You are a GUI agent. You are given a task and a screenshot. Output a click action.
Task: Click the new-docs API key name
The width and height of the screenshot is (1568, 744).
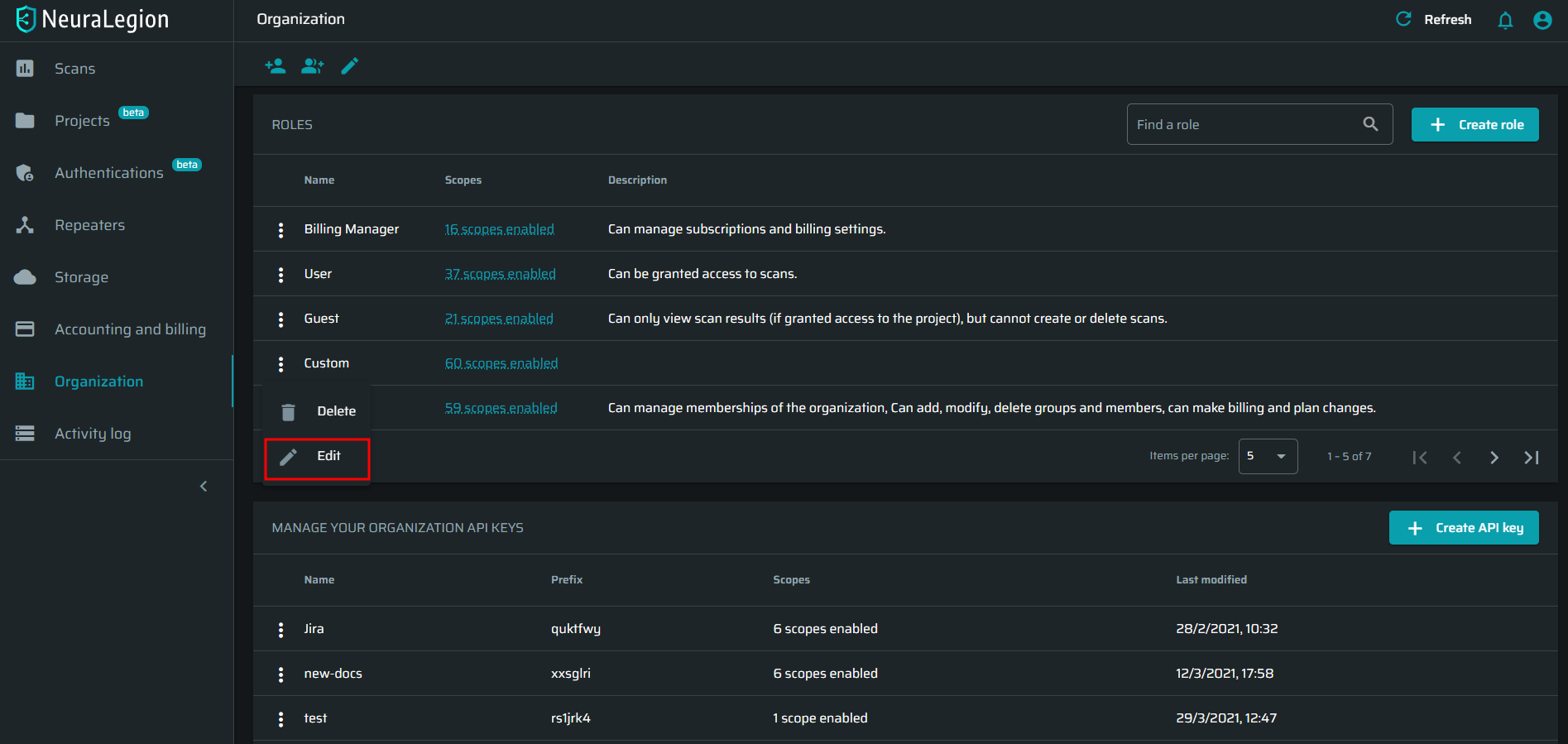pos(333,674)
